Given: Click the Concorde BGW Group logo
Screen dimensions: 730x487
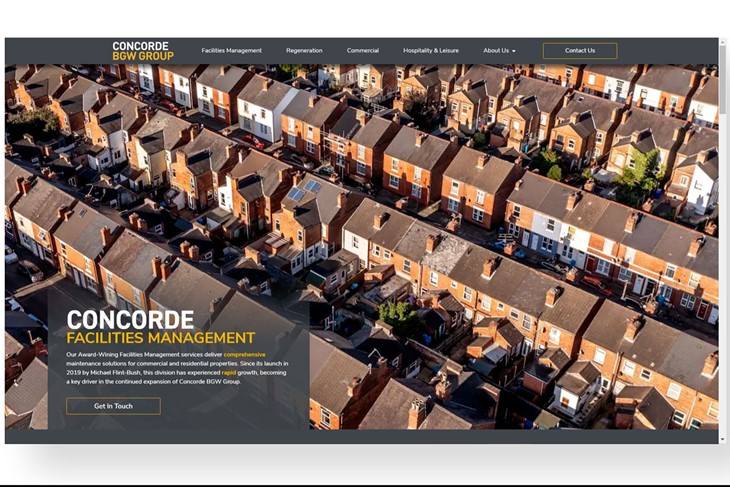Looking at the screenshot, I should [143, 51].
